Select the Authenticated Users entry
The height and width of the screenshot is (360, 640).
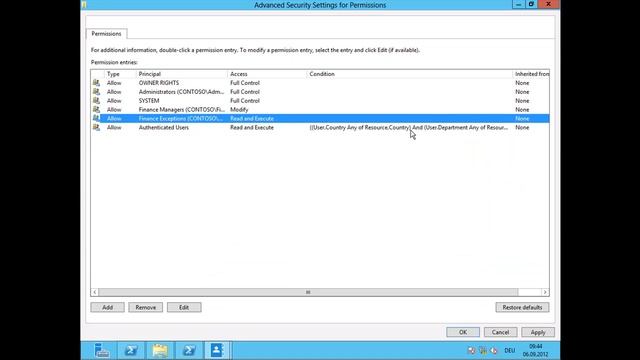tap(320, 127)
